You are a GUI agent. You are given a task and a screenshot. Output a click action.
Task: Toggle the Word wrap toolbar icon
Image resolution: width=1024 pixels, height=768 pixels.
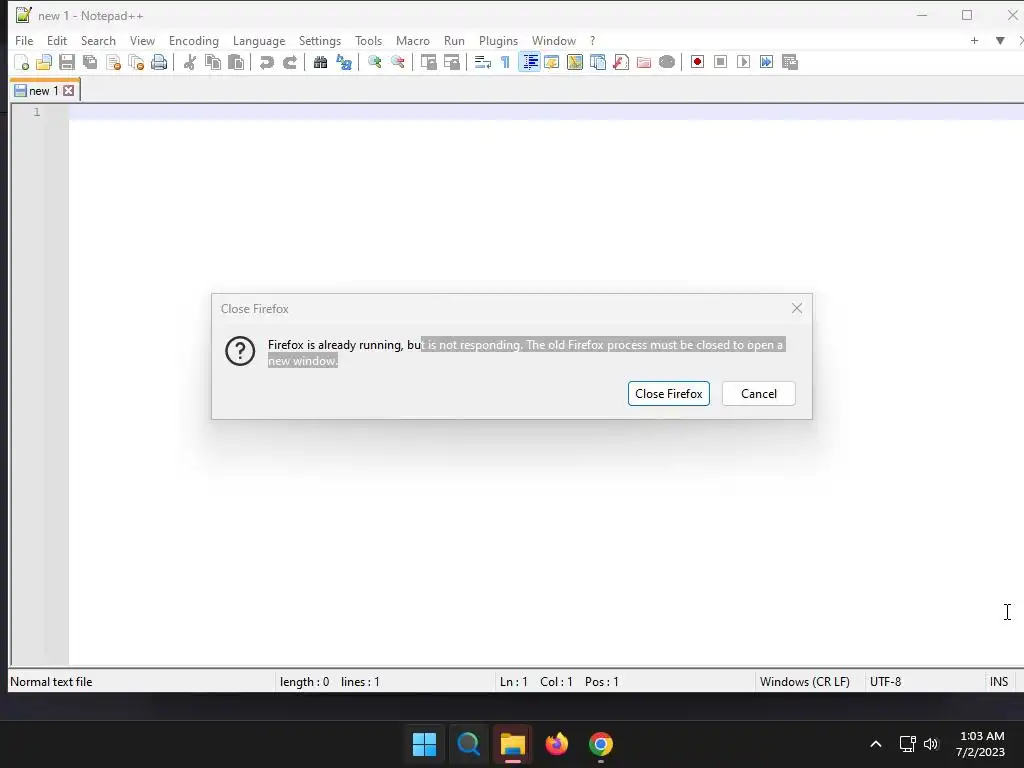pos(483,62)
